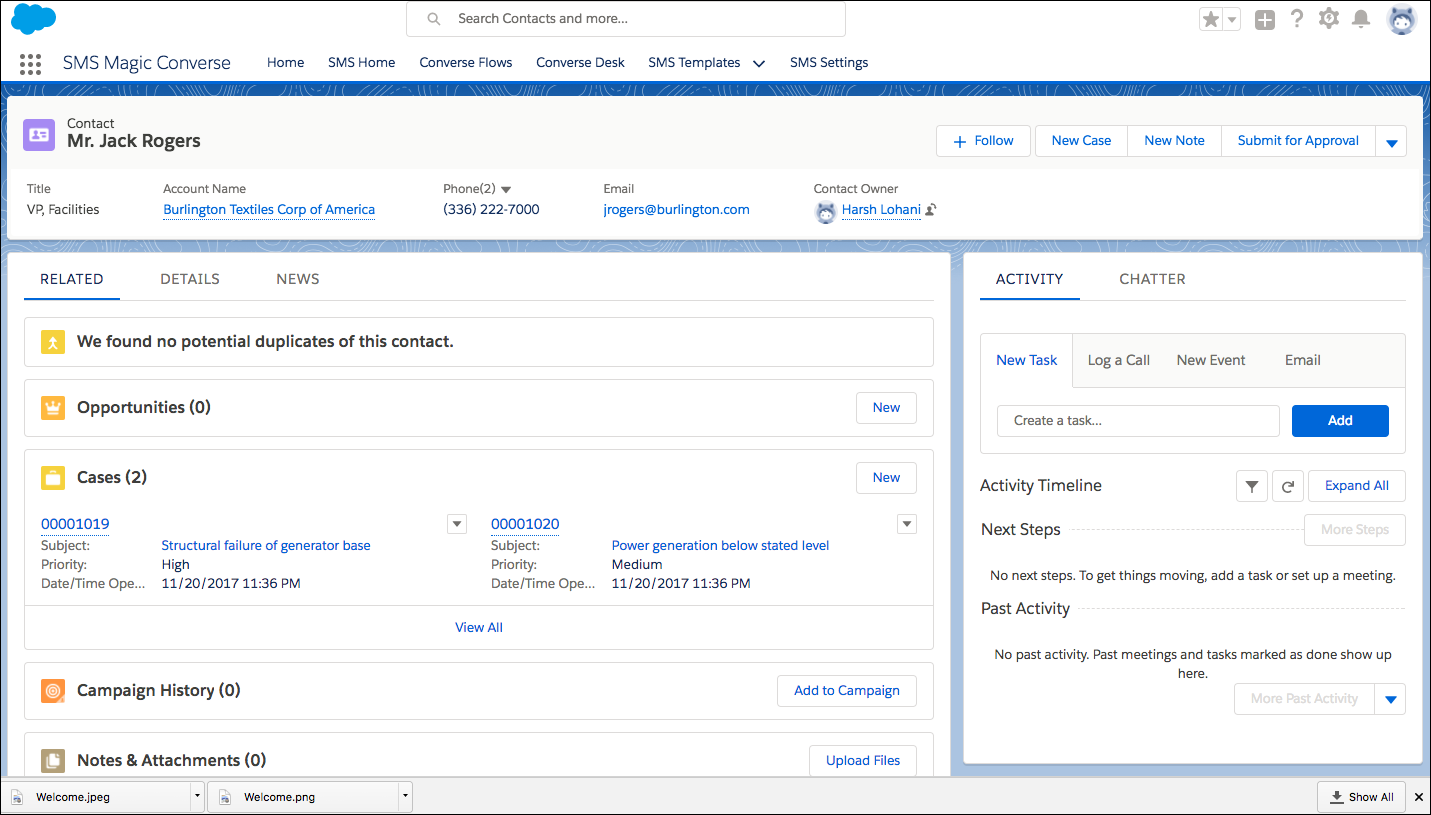
Task: Click the Welcome.jpeg file icon
Action: tap(17, 797)
